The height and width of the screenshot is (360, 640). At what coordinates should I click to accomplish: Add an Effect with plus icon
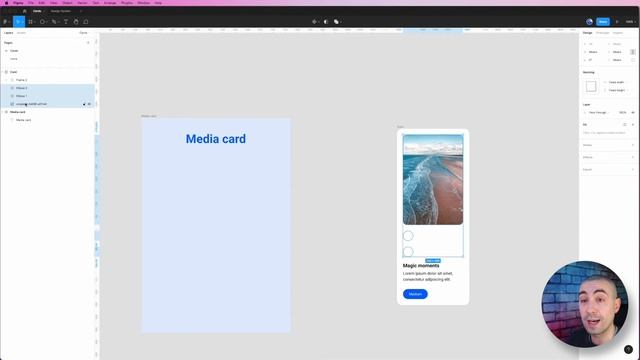(x=633, y=157)
